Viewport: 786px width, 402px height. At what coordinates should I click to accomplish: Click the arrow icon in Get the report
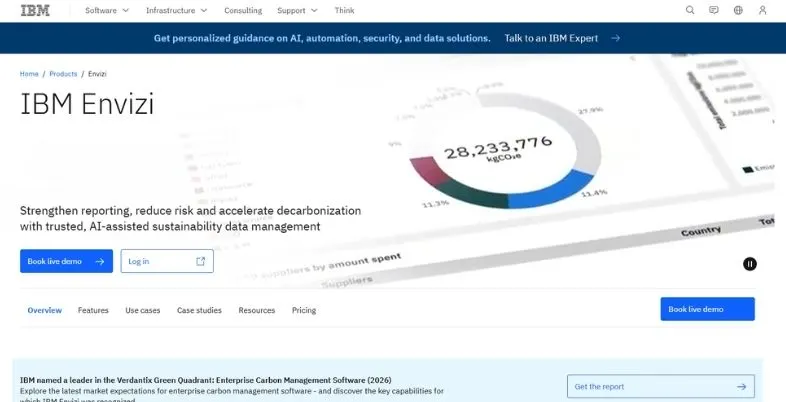pyautogui.click(x=741, y=386)
